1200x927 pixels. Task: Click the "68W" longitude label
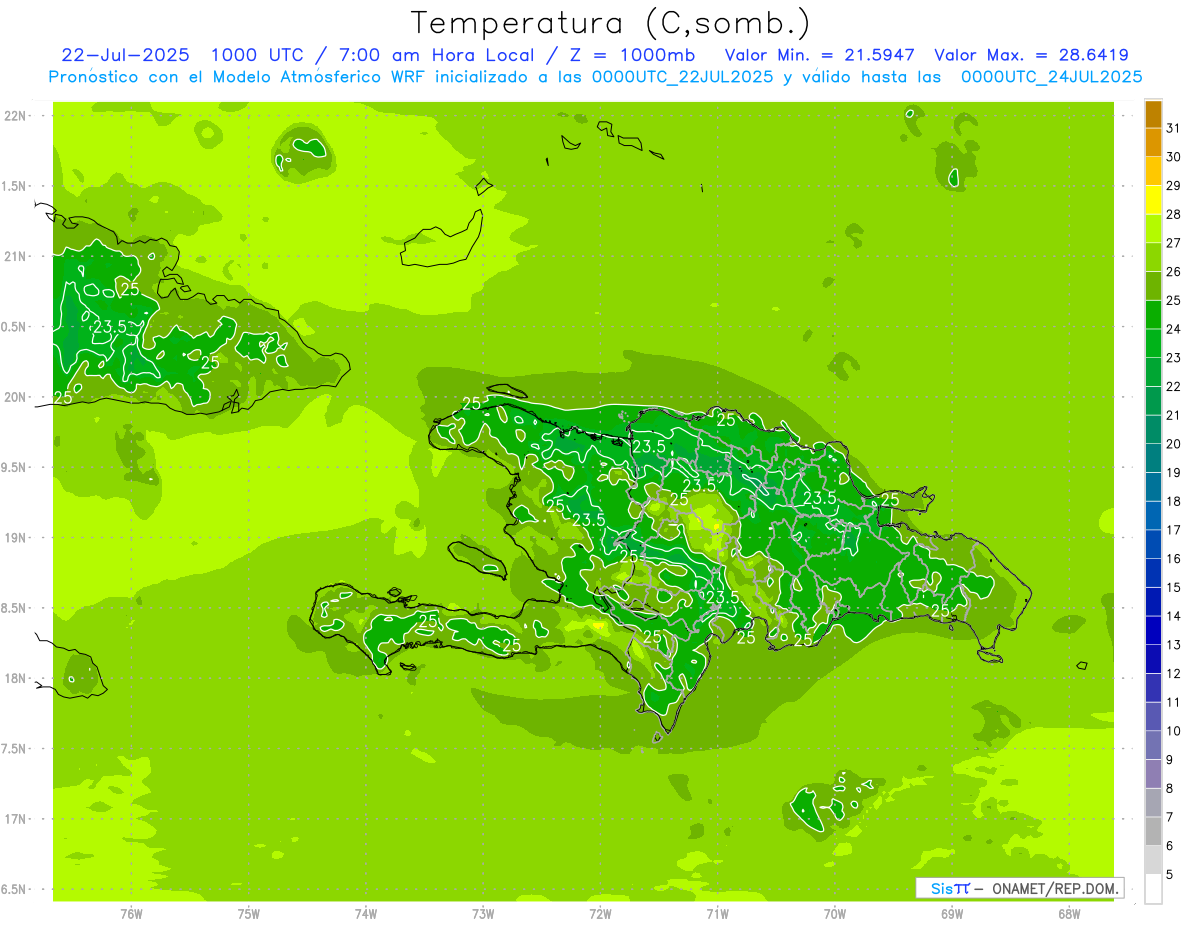(x=1068, y=914)
